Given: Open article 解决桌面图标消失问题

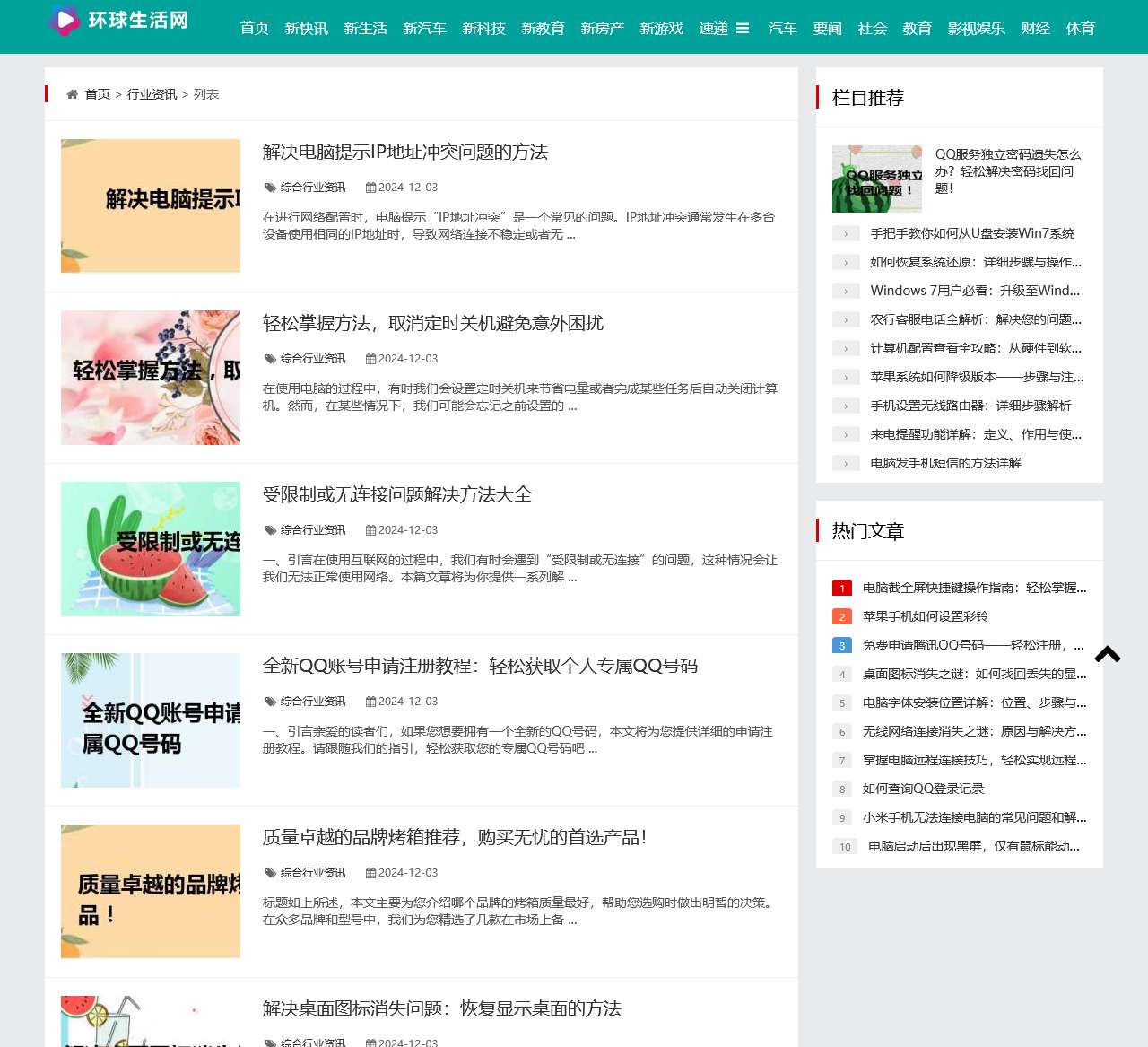Looking at the screenshot, I should 442,1008.
